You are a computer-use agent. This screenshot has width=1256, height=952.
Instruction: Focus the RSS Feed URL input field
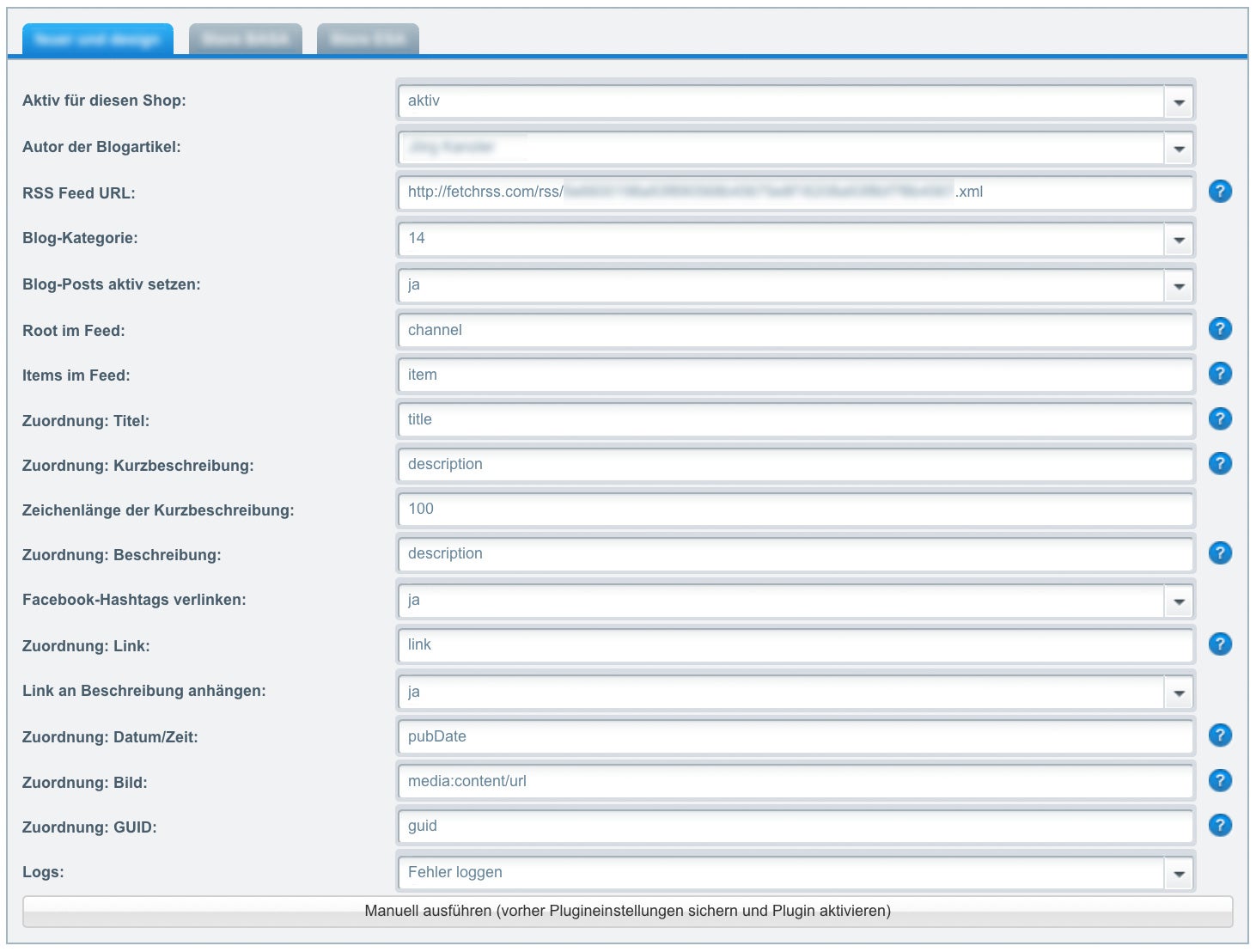coord(796,192)
